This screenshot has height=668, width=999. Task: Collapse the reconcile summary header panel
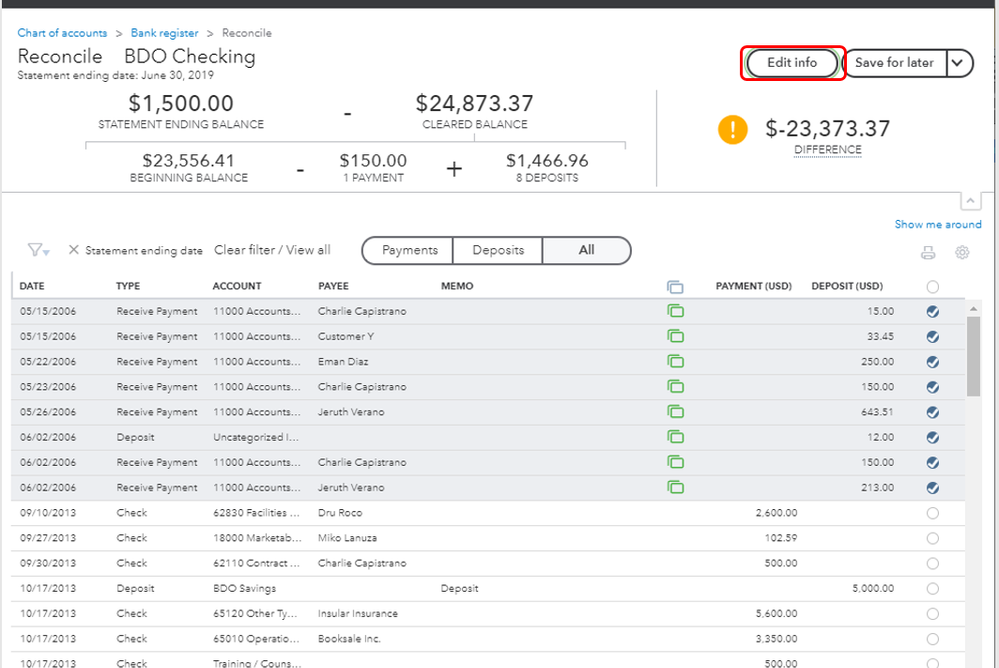[x=968, y=200]
